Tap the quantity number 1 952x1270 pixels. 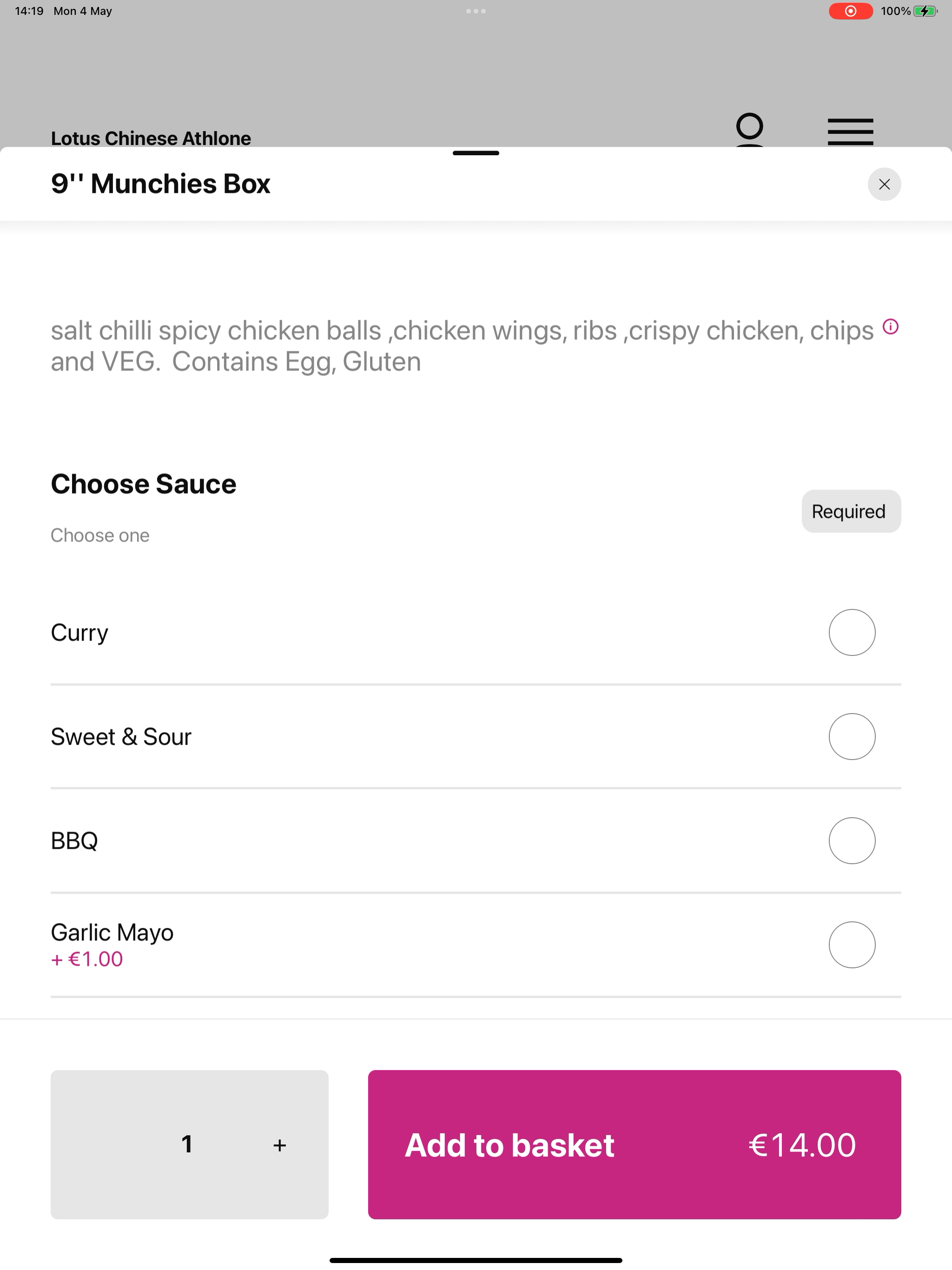(x=186, y=1144)
